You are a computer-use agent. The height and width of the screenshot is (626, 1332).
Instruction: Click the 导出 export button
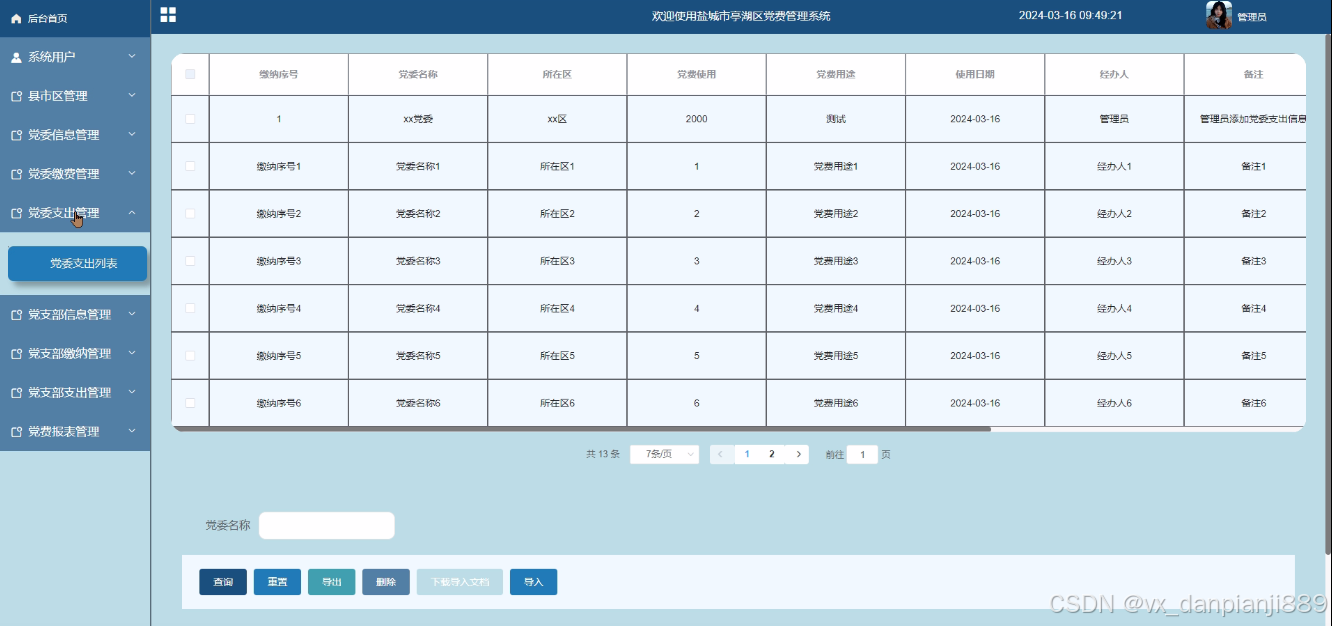click(331, 582)
